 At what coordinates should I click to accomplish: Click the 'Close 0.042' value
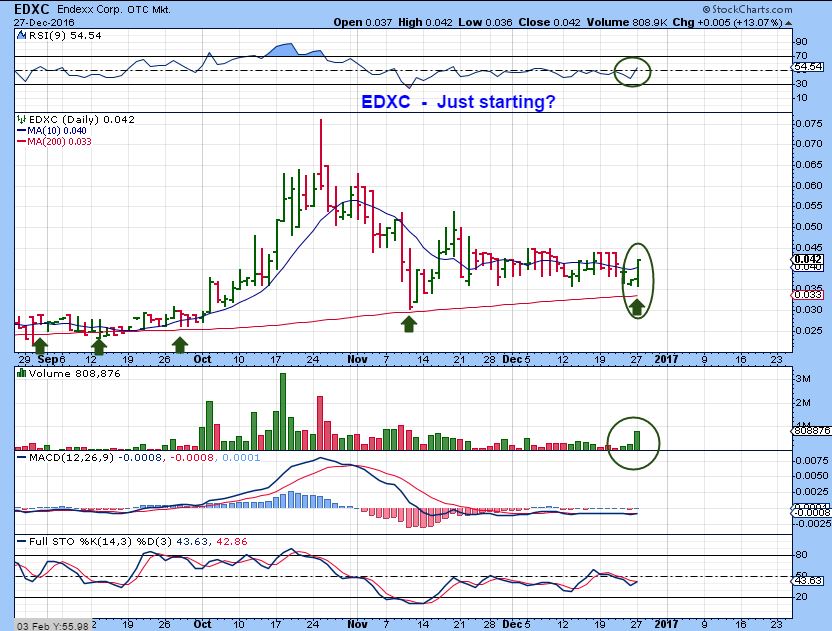[549, 22]
